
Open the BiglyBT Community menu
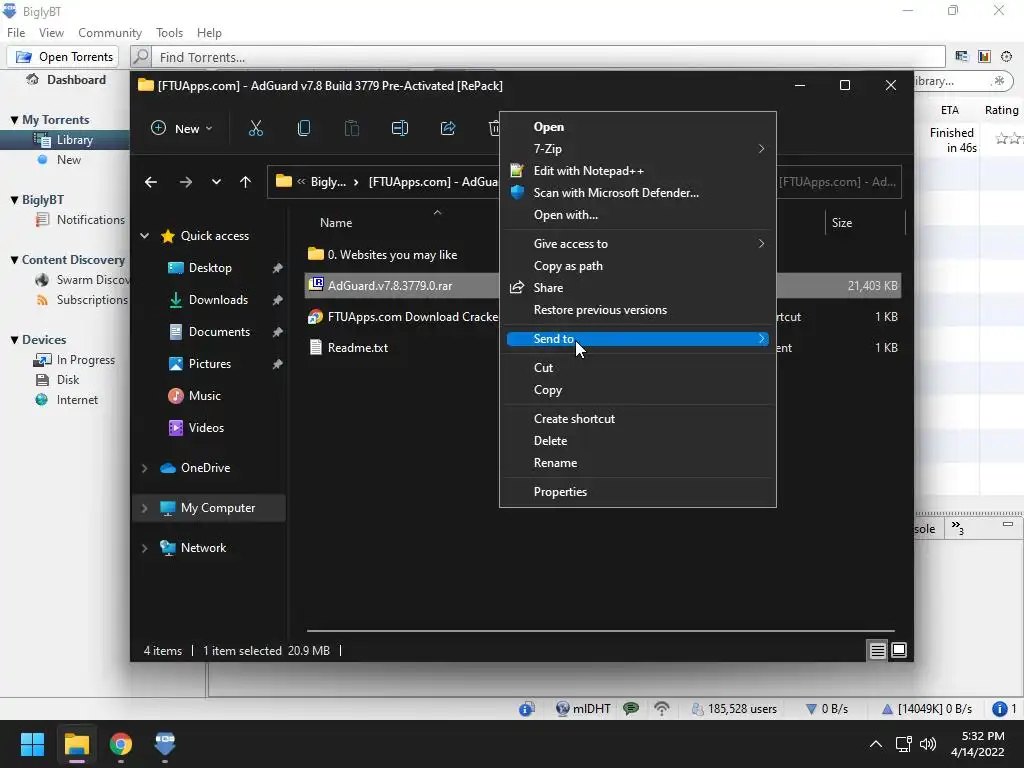(110, 33)
